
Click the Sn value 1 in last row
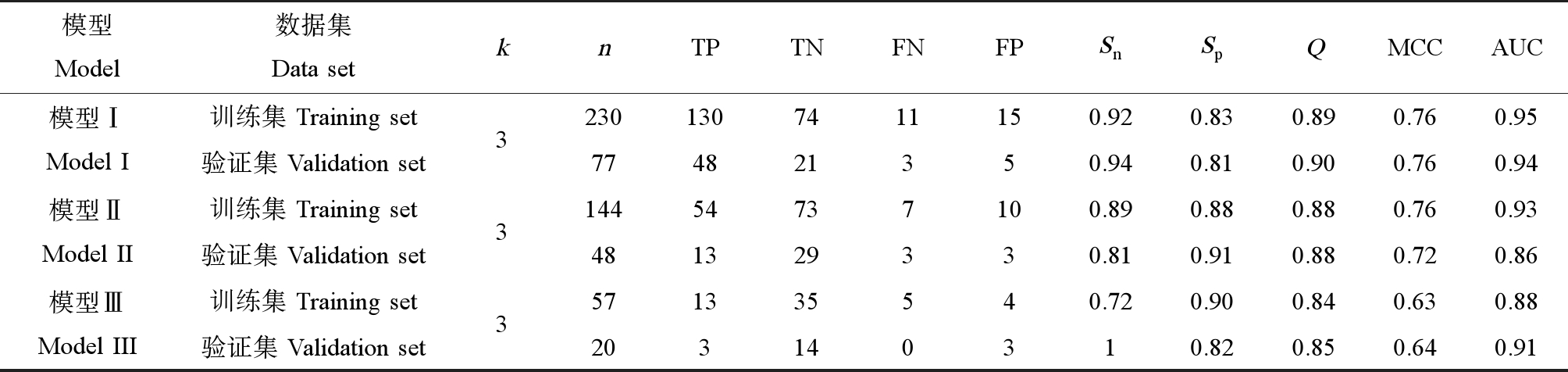1110,348
